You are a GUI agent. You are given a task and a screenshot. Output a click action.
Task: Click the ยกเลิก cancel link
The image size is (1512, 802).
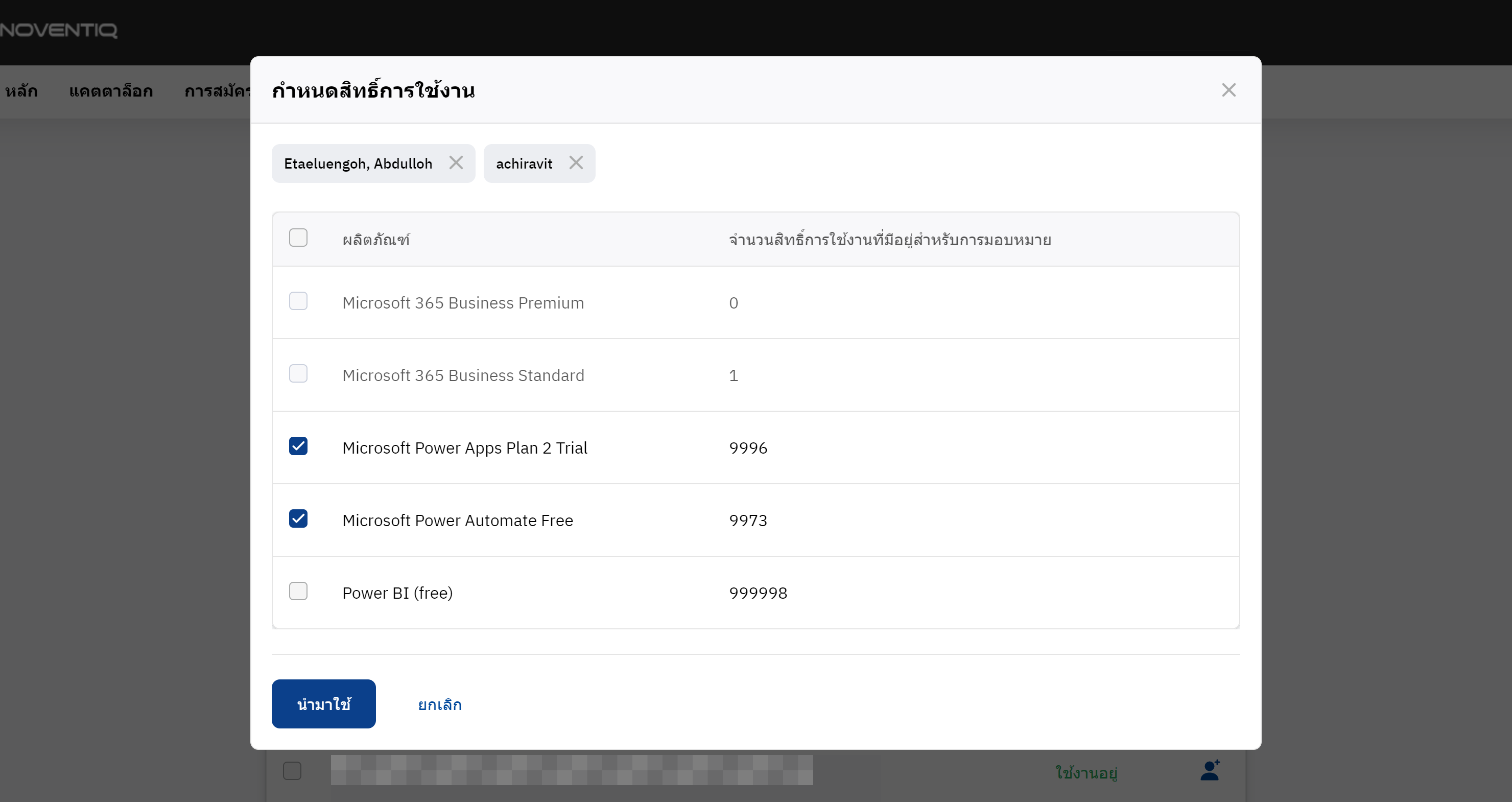tap(440, 704)
